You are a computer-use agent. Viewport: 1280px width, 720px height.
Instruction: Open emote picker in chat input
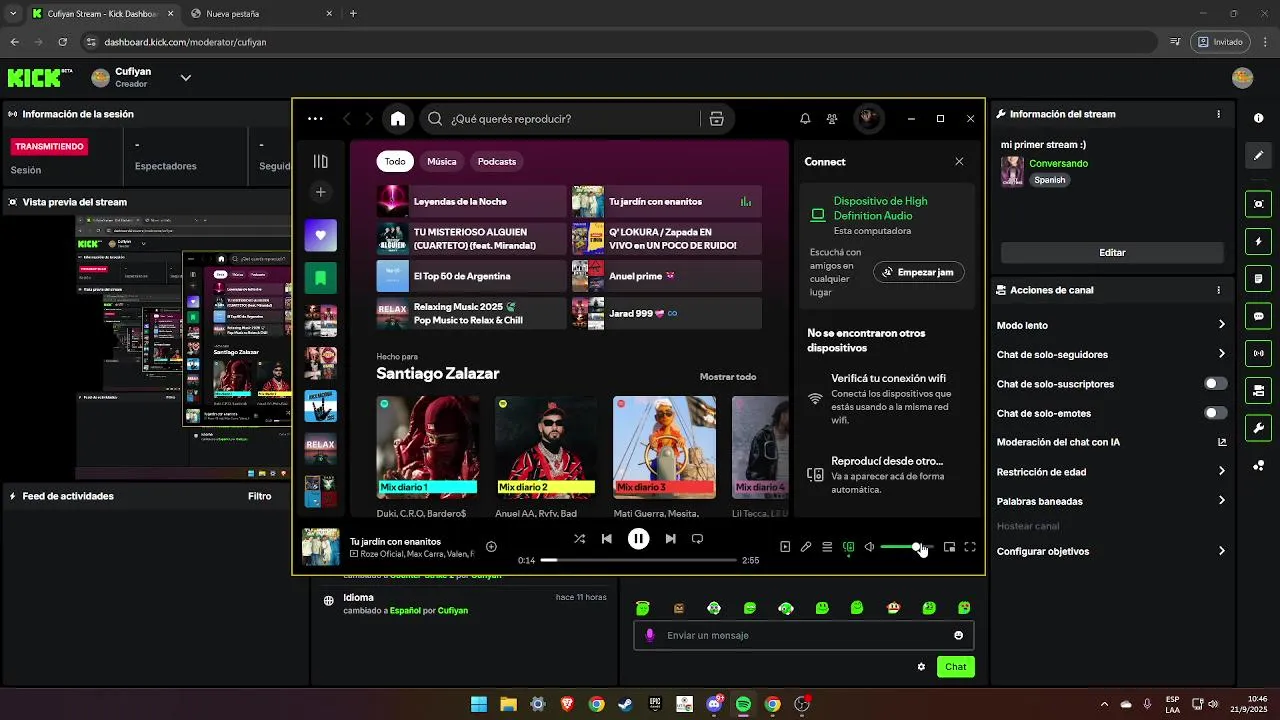pyautogui.click(x=958, y=635)
